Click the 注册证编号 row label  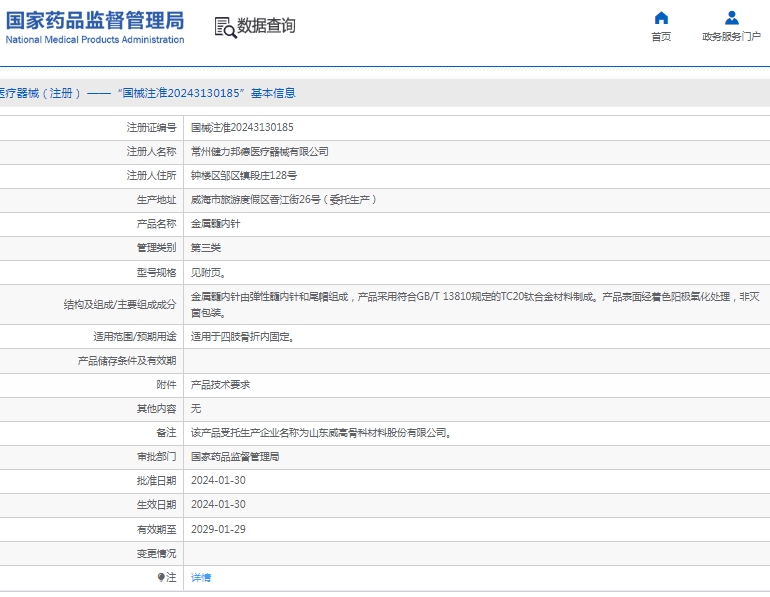[151, 128]
